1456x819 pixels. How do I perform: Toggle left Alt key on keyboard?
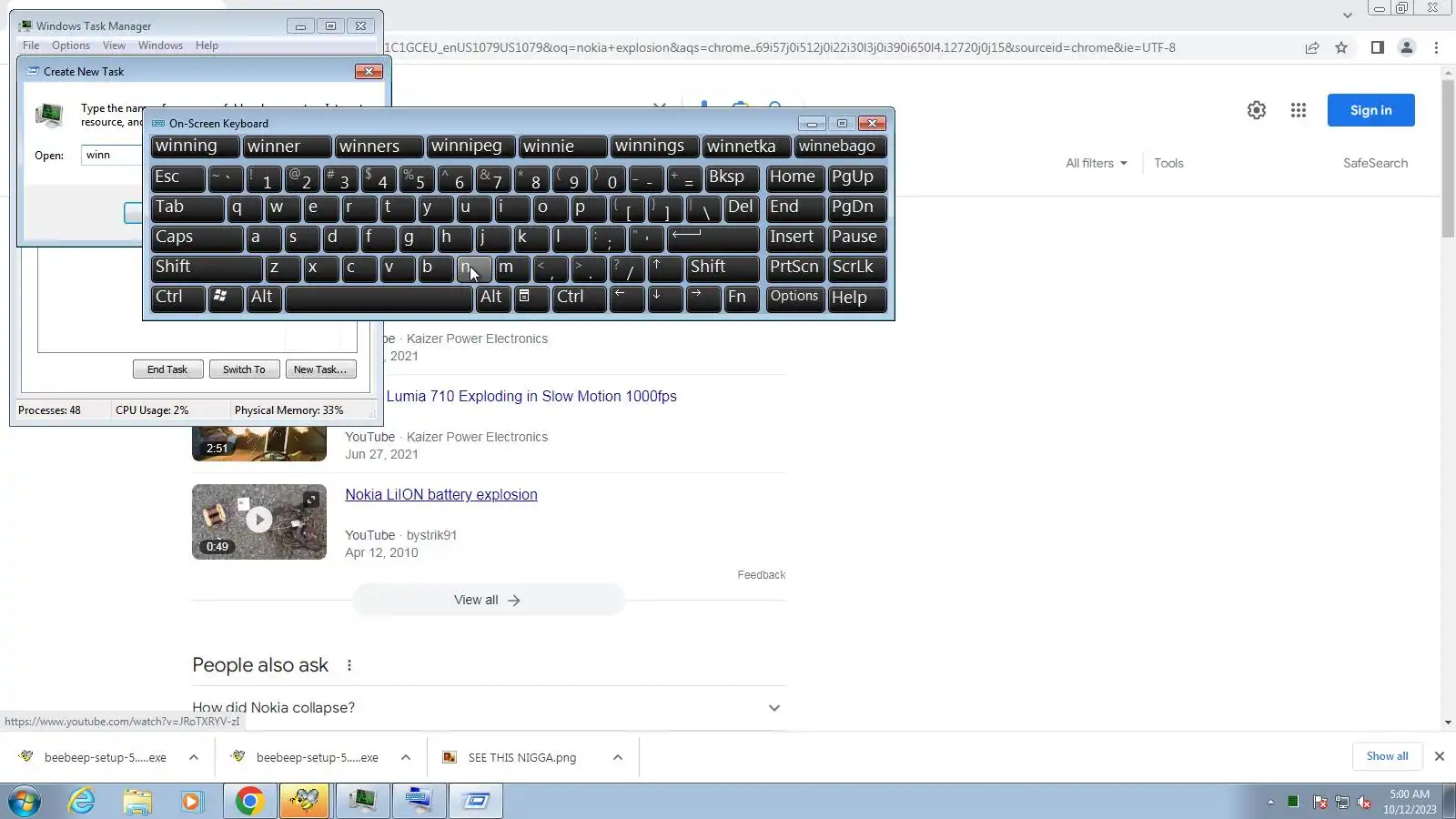[264, 298]
